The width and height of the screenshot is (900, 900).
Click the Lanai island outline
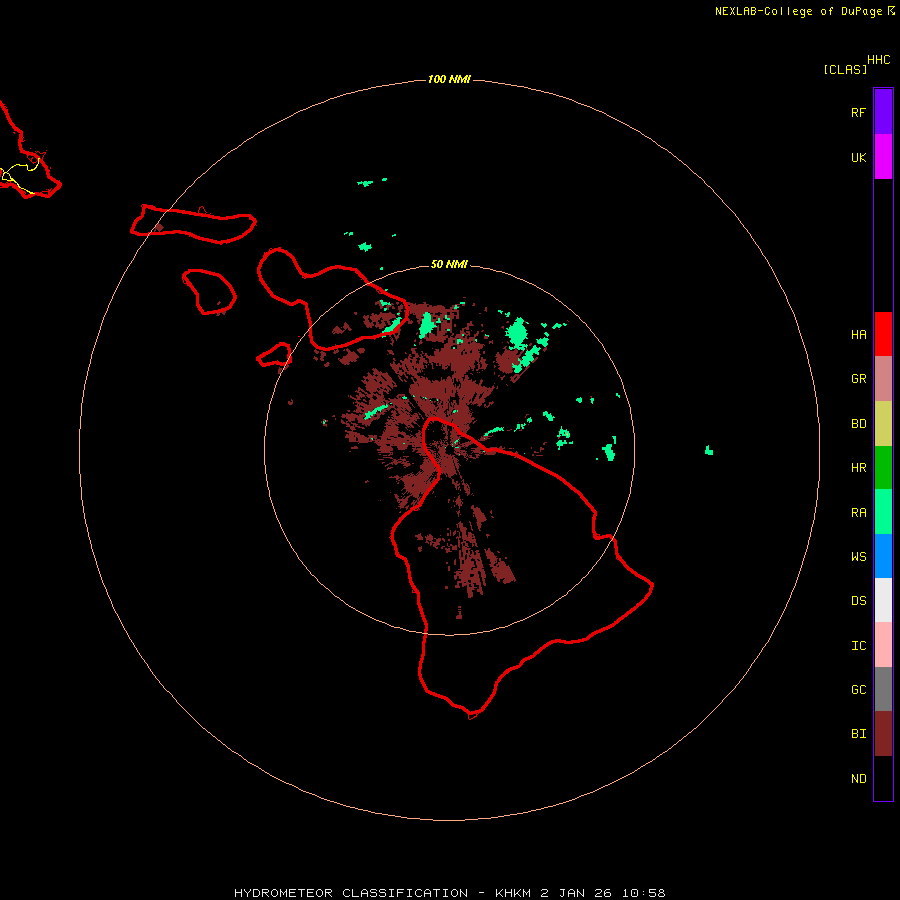coord(209,292)
